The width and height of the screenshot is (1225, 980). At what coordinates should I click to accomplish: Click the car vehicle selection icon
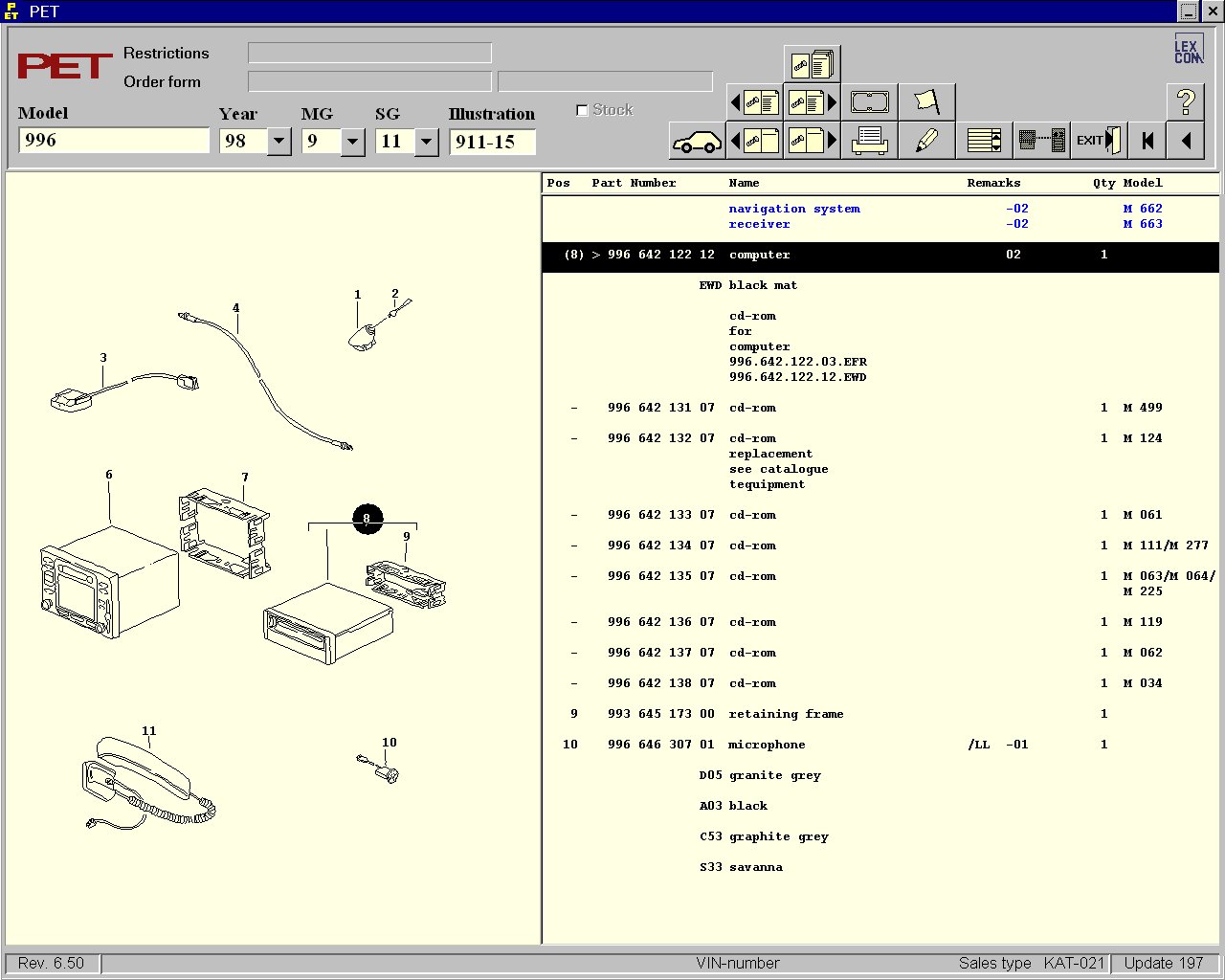[697, 141]
